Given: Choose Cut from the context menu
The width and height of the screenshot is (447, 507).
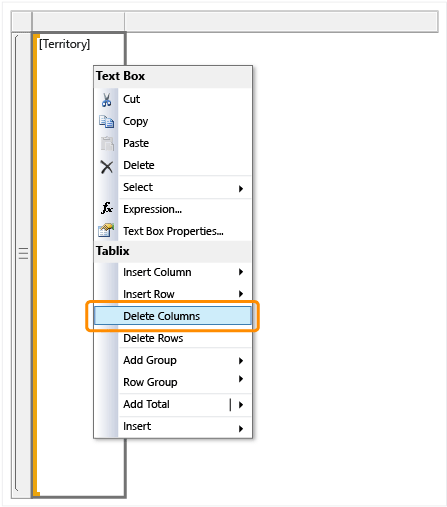Looking at the screenshot, I should point(173,99).
